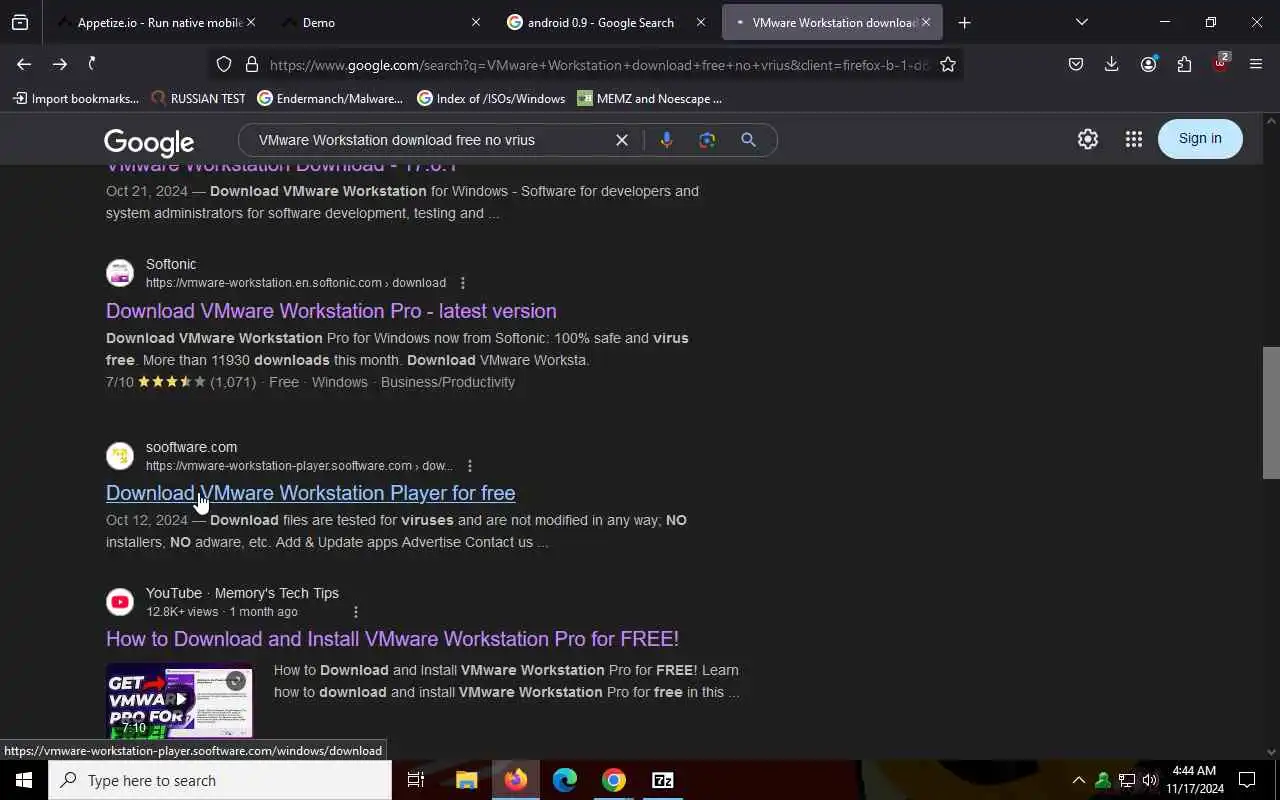Open the Firefox account icon
The height and width of the screenshot is (800, 1280).
point(1148,64)
